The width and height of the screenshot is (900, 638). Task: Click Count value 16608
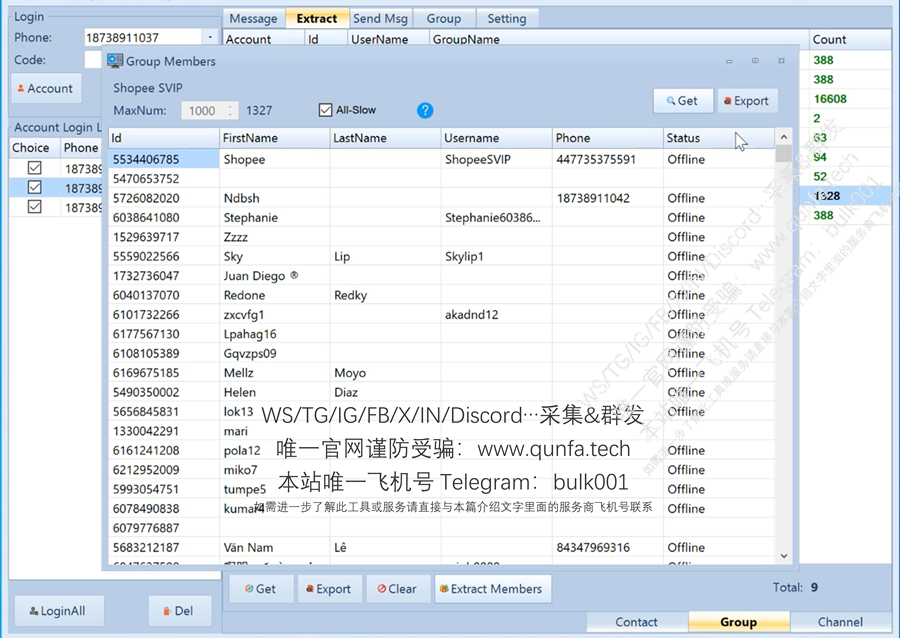coord(830,99)
